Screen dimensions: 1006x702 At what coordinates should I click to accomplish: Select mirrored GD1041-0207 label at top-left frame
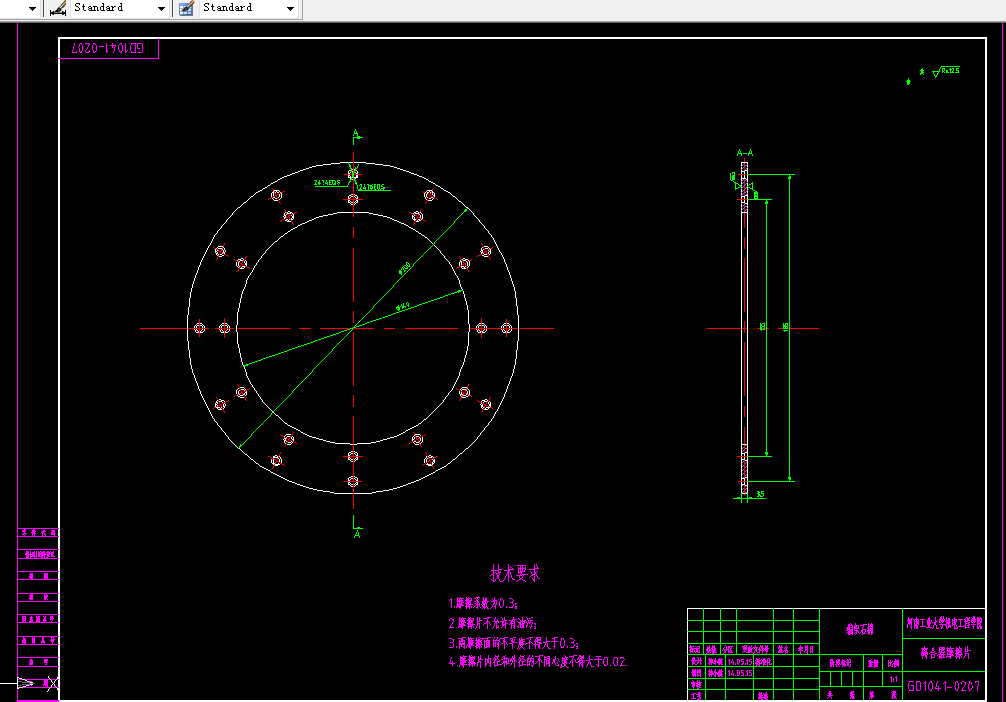pyautogui.click(x=107, y=49)
